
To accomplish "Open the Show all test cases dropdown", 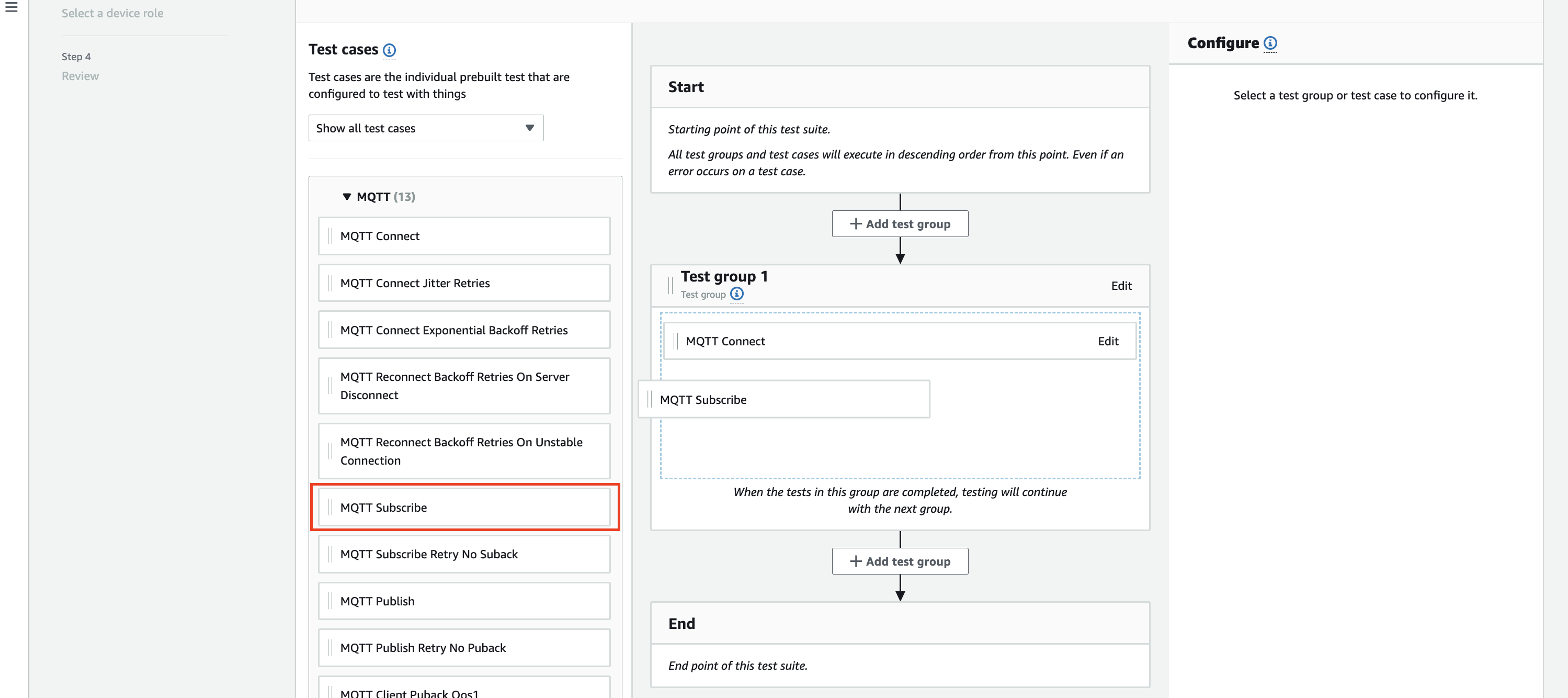I will coord(426,128).
